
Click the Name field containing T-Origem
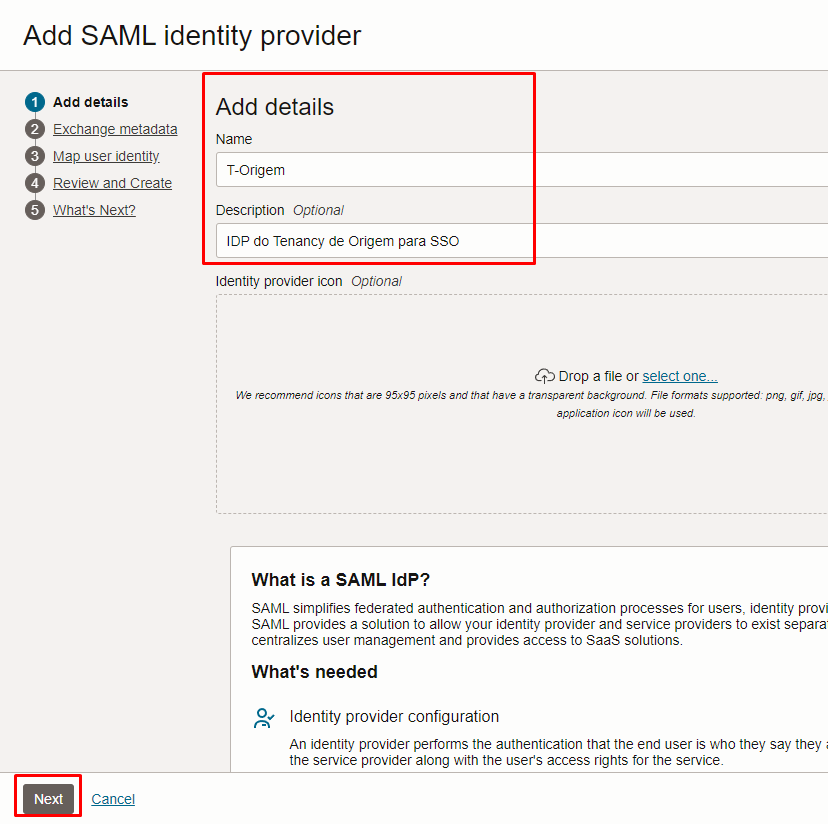(x=522, y=170)
